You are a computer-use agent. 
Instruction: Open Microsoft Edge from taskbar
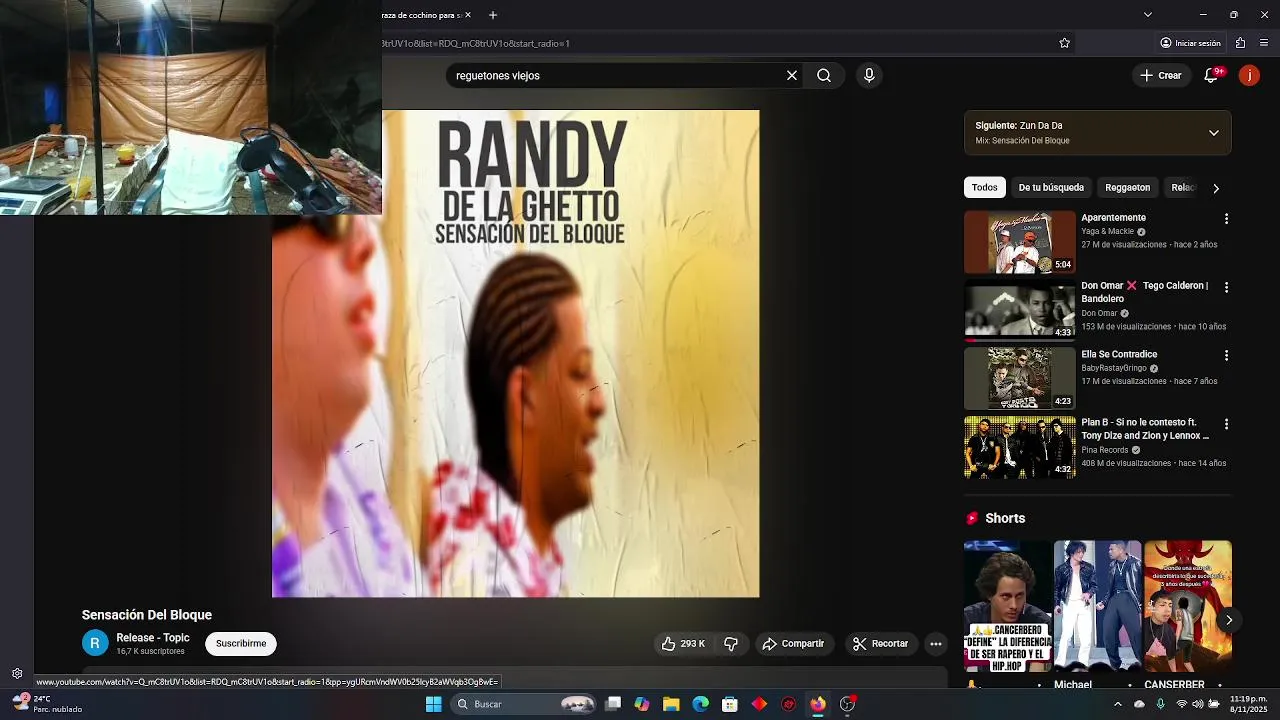tap(701, 704)
